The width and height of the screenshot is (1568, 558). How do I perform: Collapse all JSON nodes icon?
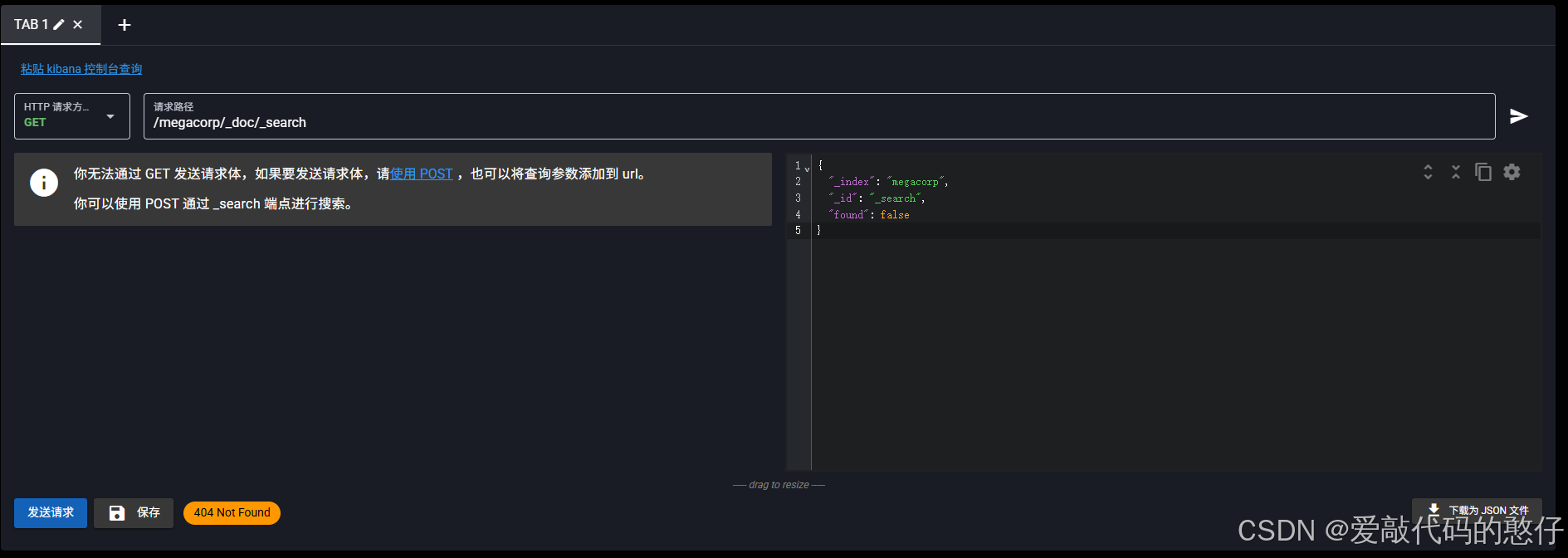pyautogui.click(x=1455, y=172)
